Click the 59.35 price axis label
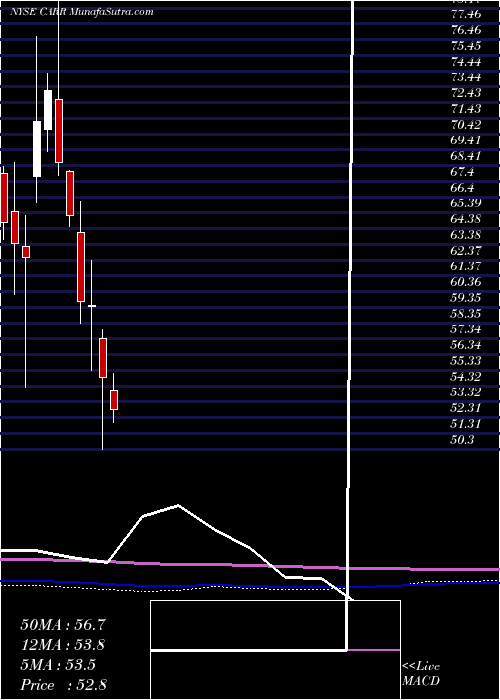Screen dimensions: 500x700 click(466, 298)
